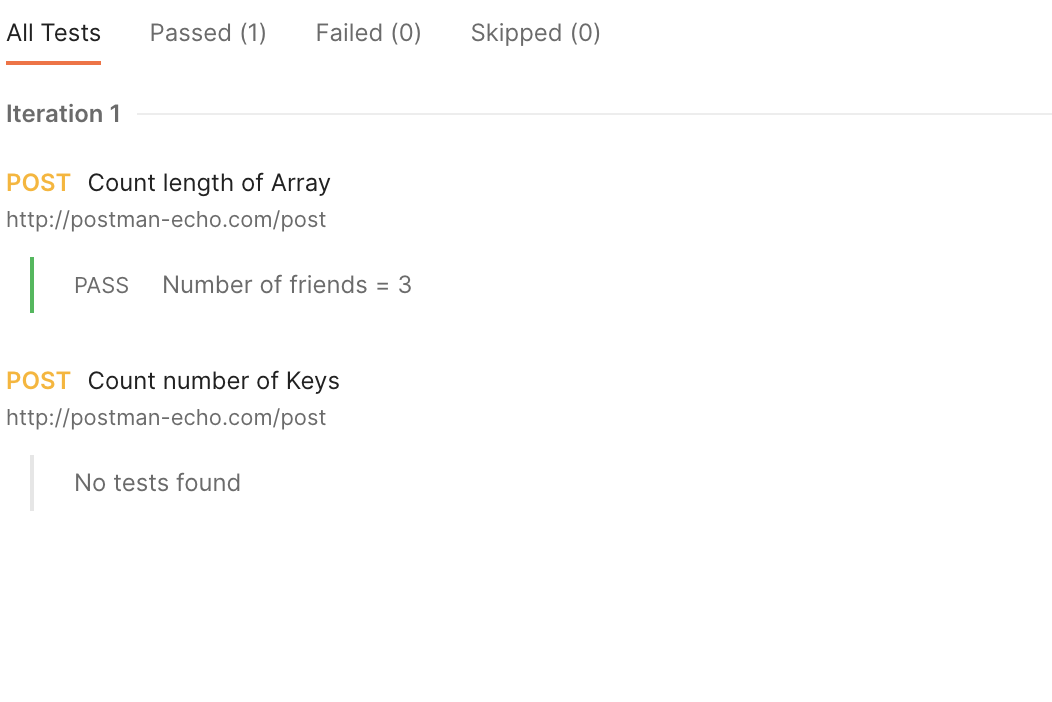The height and width of the screenshot is (702, 1052).
Task: Click the No tests found message
Action: [156, 482]
